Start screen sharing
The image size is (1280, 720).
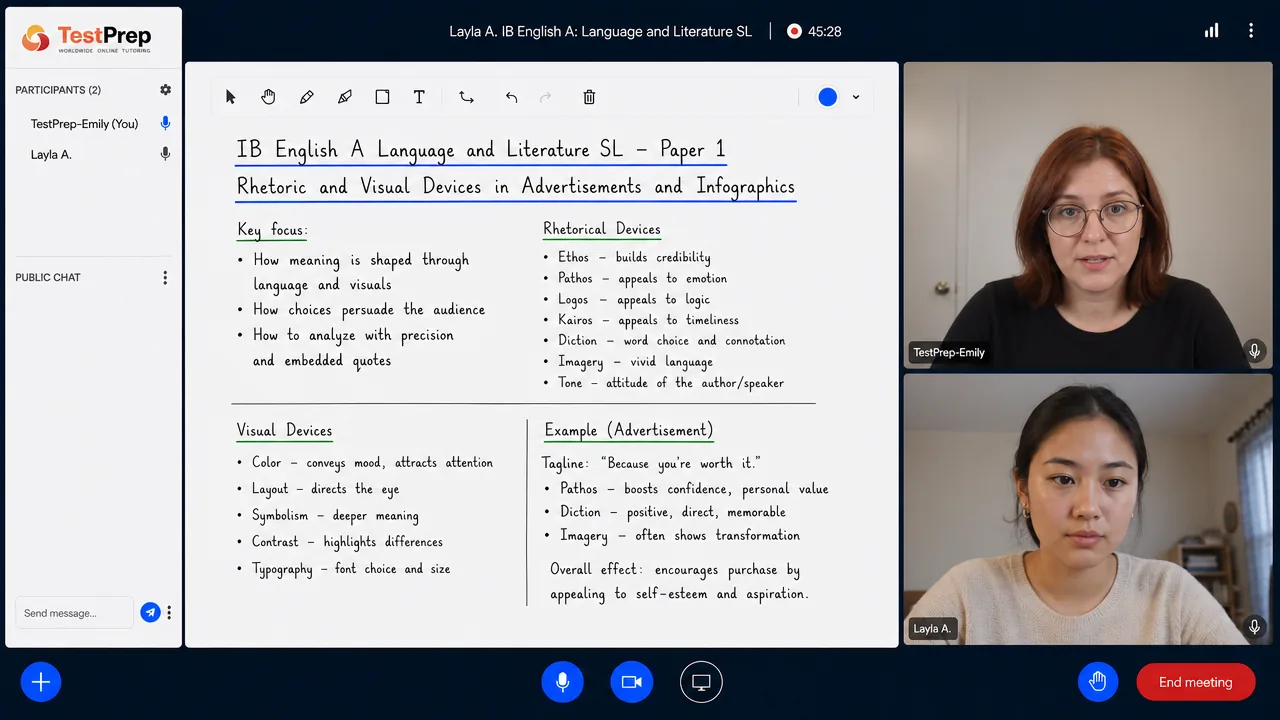tap(701, 682)
